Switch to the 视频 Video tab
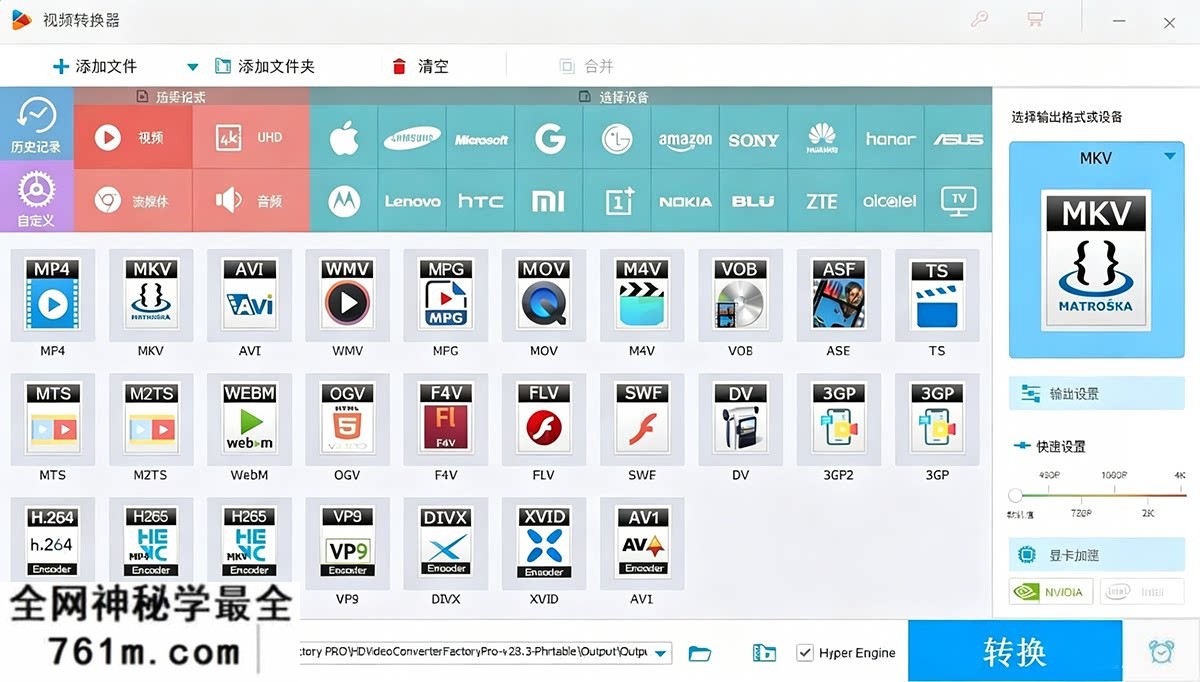The width and height of the screenshot is (1200, 682). coord(132,138)
